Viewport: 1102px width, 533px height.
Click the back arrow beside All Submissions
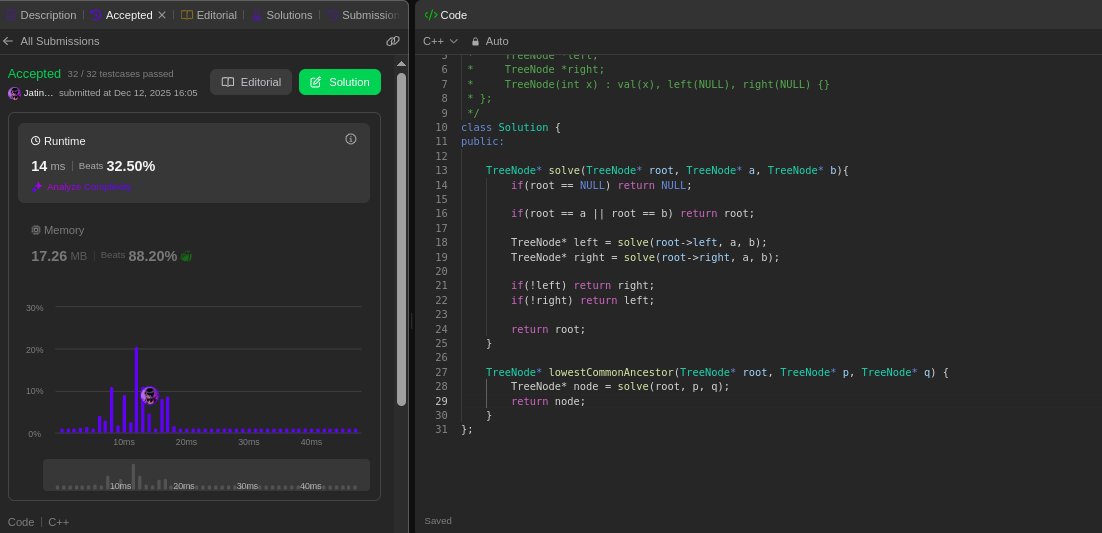point(8,41)
